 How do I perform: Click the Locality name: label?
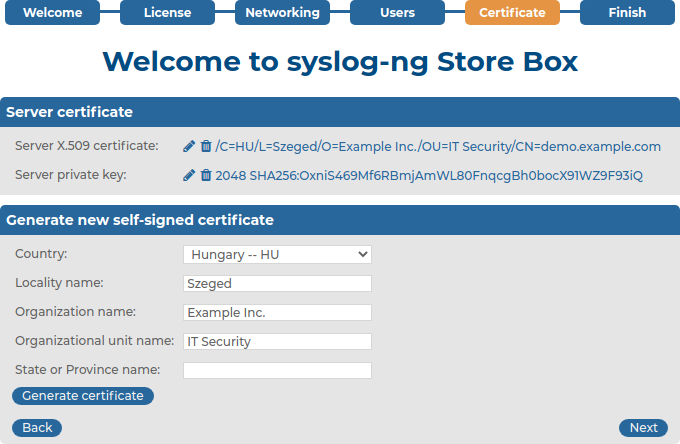point(59,283)
